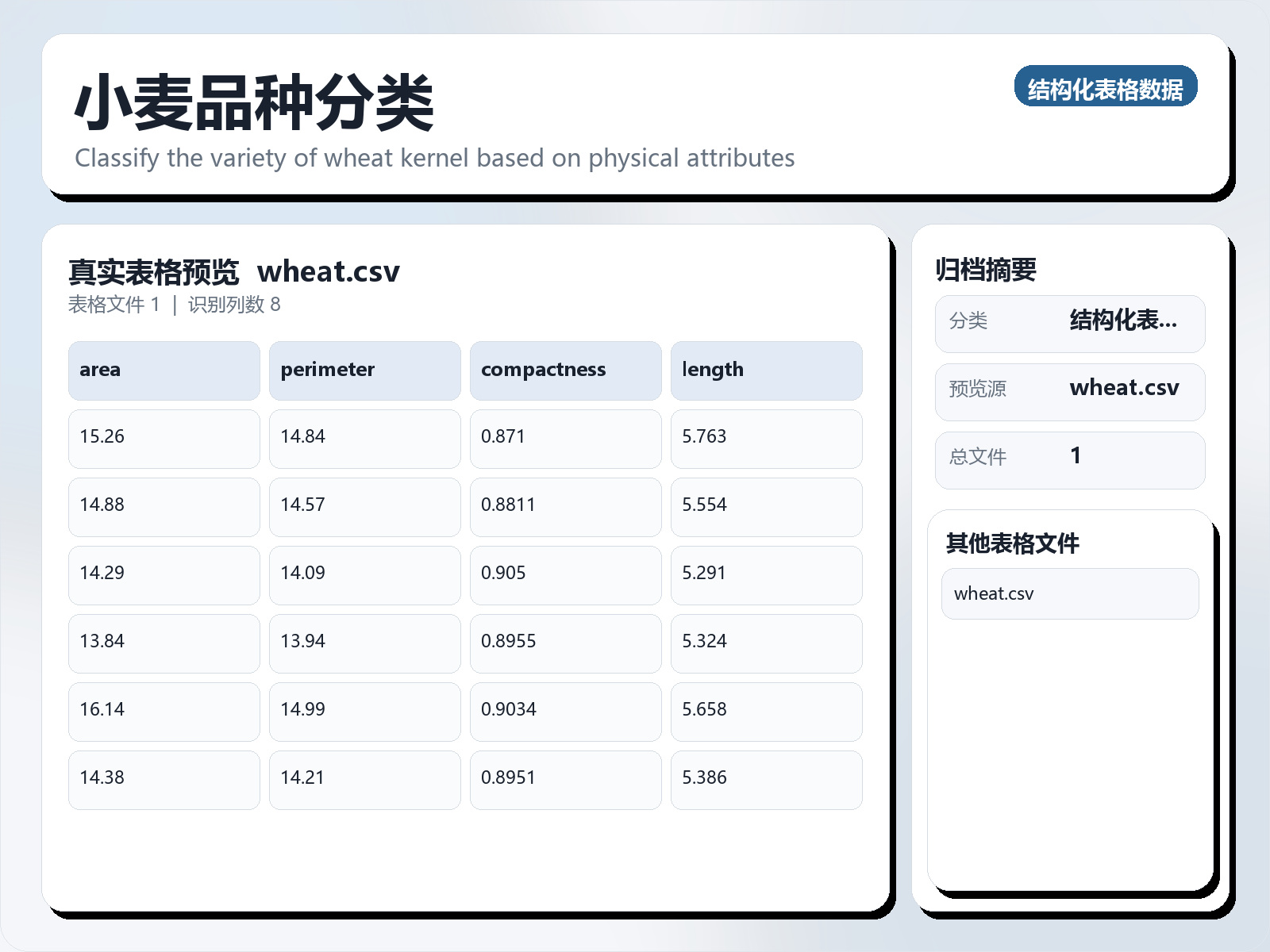Viewport: 1270px width, 952px height.
Task: Select the cell containing 0.8811
Action: tap(565, 507)
